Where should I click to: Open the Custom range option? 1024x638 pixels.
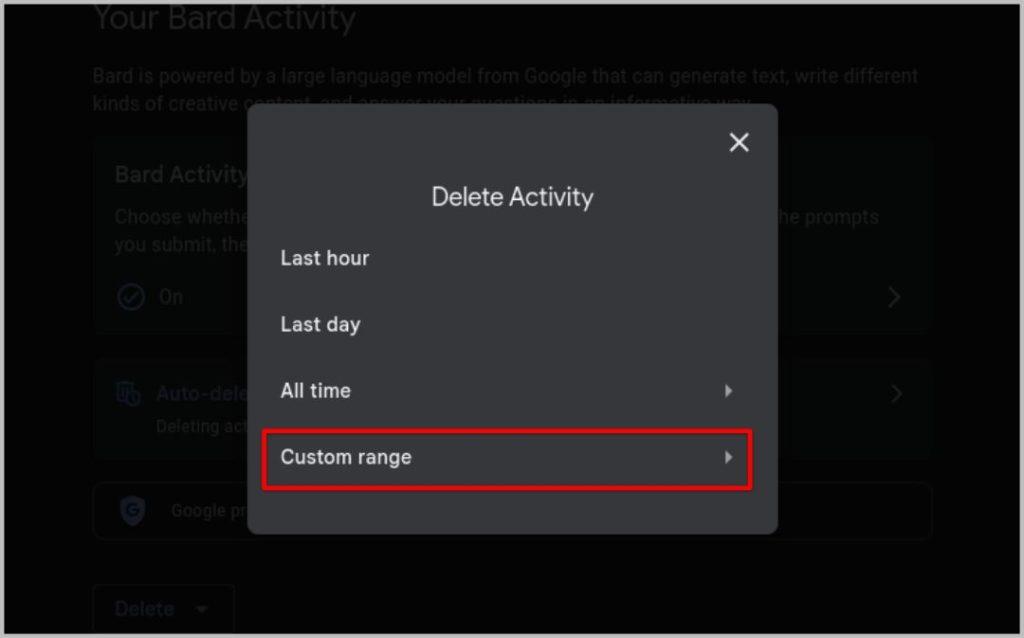(x=507, y=458)
